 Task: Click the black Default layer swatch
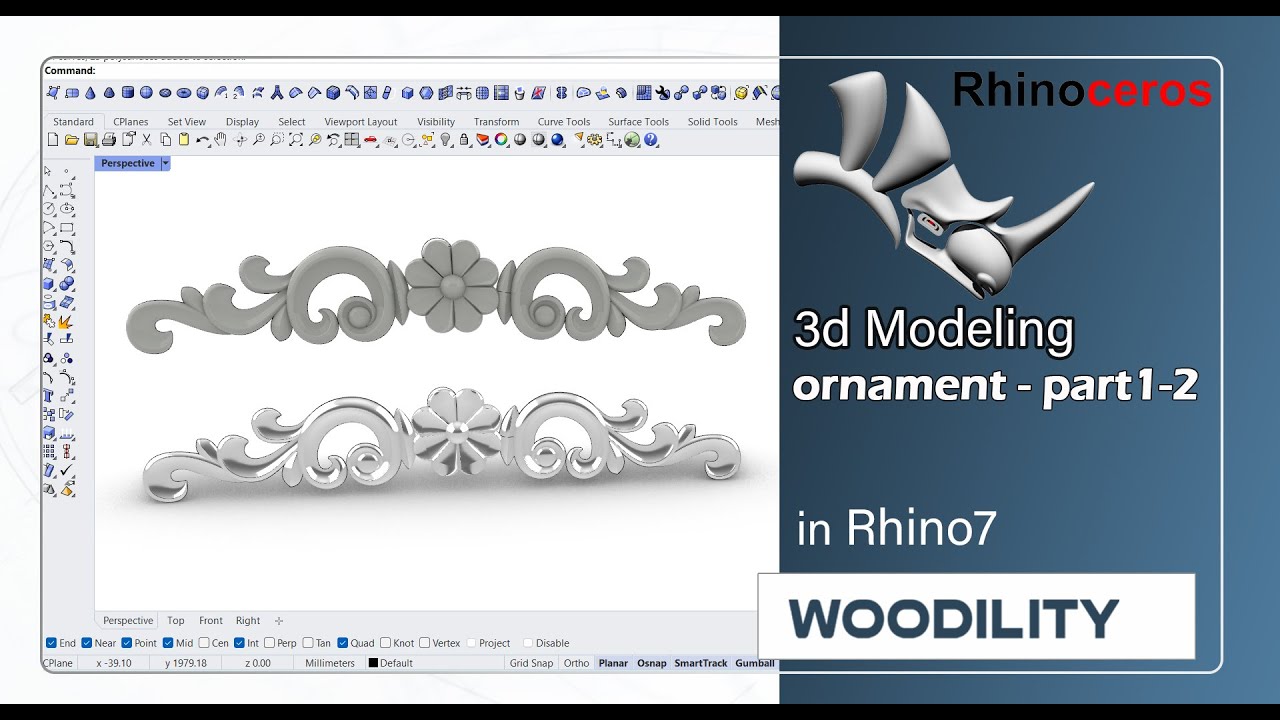(373, 663)
